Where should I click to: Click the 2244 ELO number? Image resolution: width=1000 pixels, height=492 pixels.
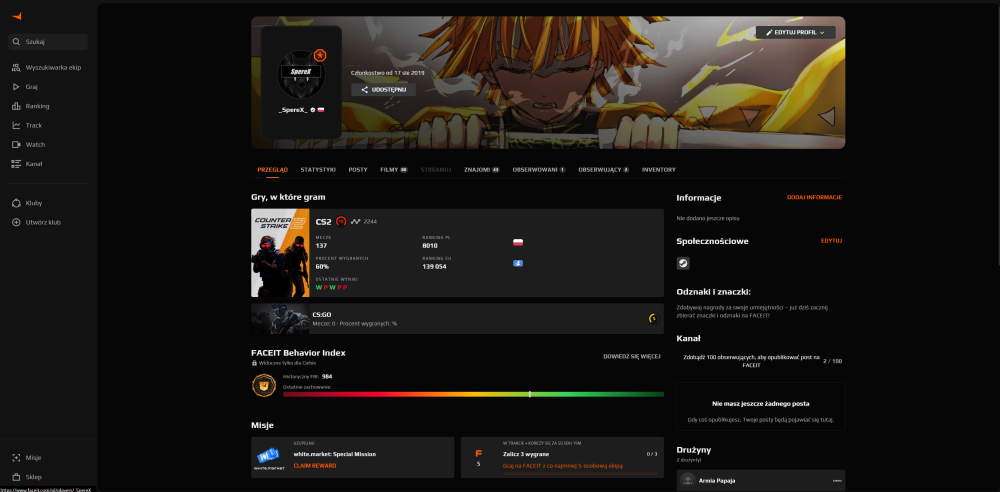[370, 221]
